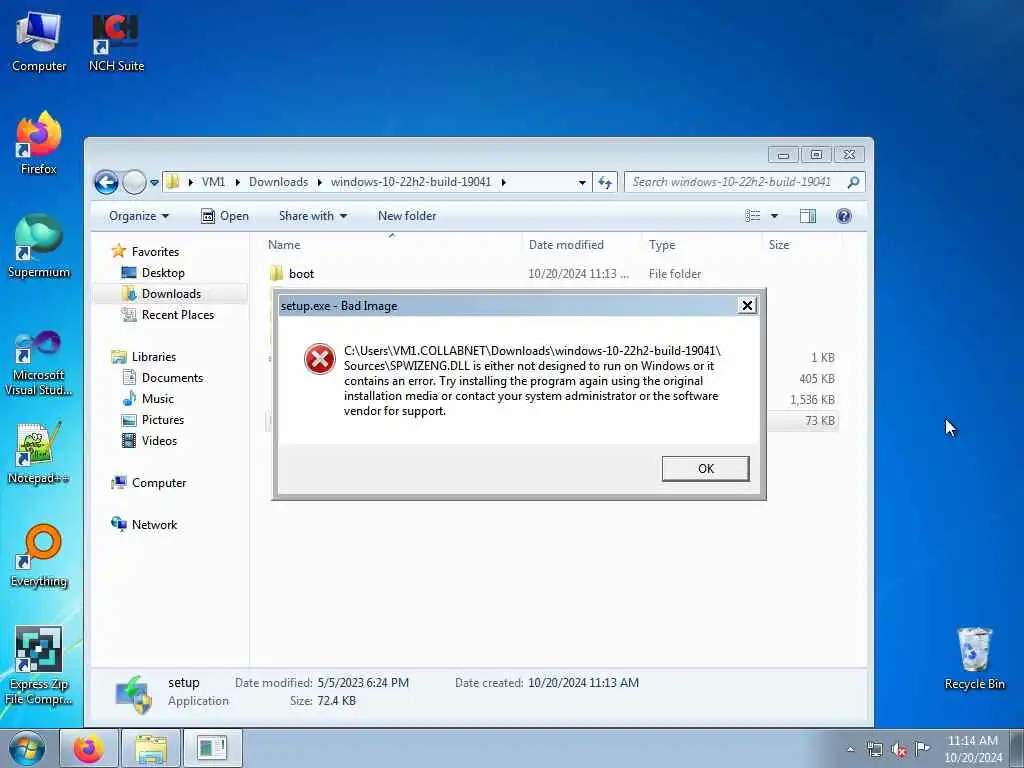1024x768 pixels.
Task: Click OK in the Bad Image dialog
Action: [705, 468]
